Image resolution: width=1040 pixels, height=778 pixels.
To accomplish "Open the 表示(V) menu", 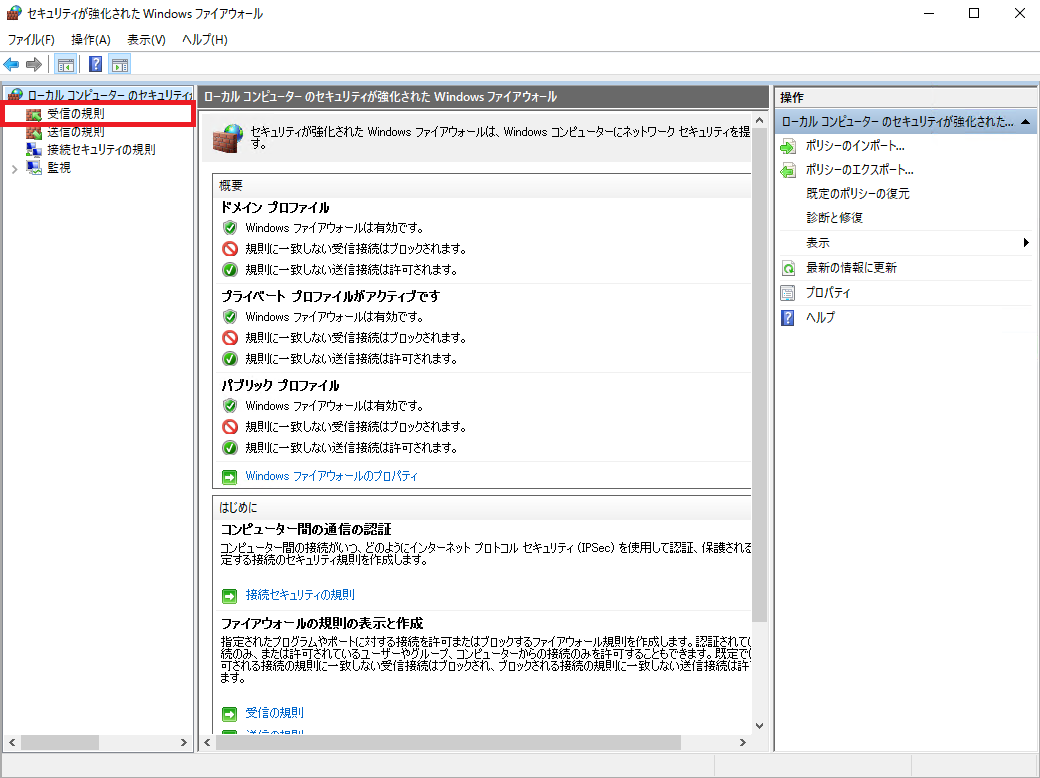I will (146, 40).
